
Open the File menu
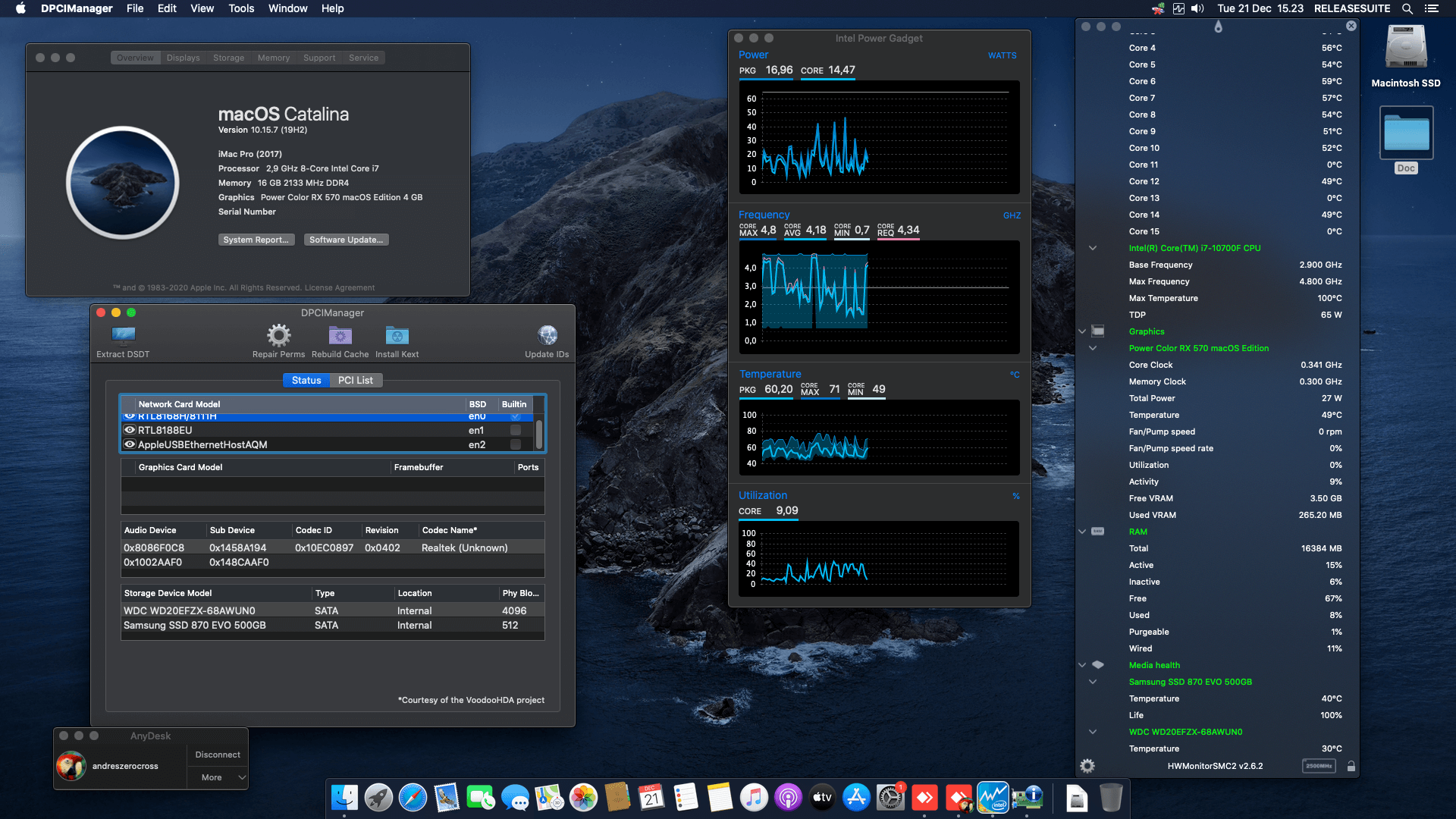(x=135, y=8)
